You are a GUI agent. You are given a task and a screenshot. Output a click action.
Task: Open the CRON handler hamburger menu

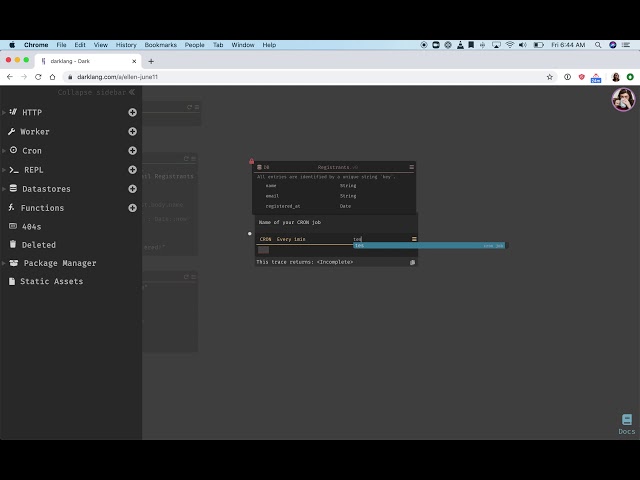click(414, 239)
